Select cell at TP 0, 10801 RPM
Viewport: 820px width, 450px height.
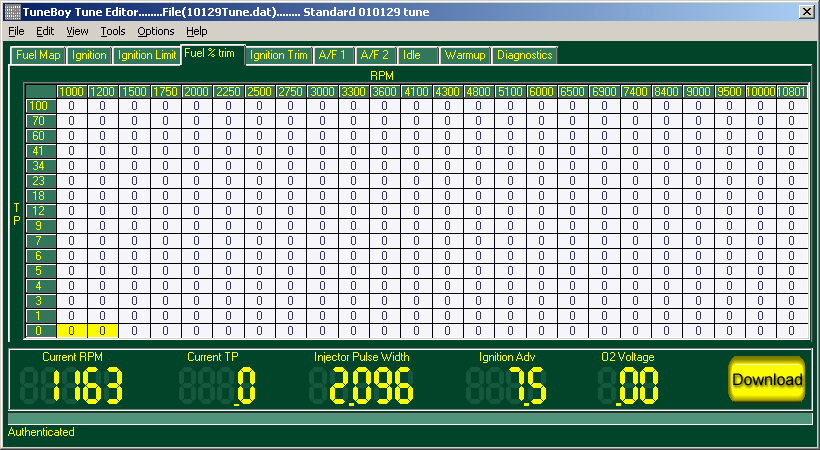[x=792, y=331]
